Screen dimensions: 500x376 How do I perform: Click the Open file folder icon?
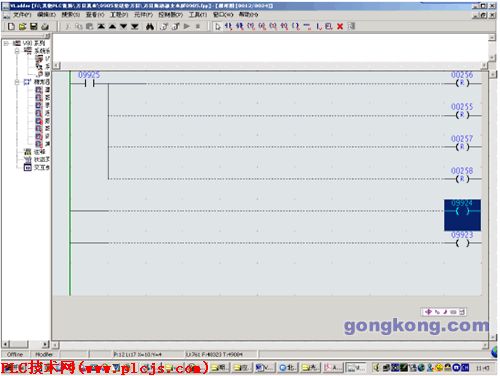(x=22, y=26)
